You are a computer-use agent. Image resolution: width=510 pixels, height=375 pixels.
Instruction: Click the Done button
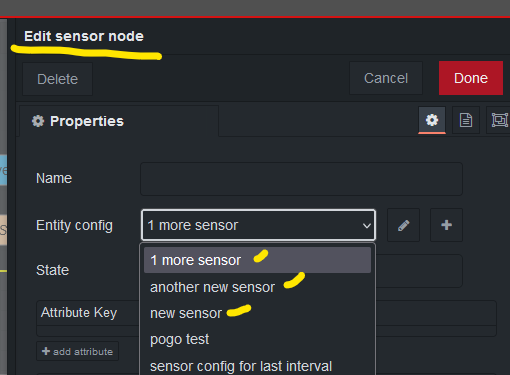(471, 78)
